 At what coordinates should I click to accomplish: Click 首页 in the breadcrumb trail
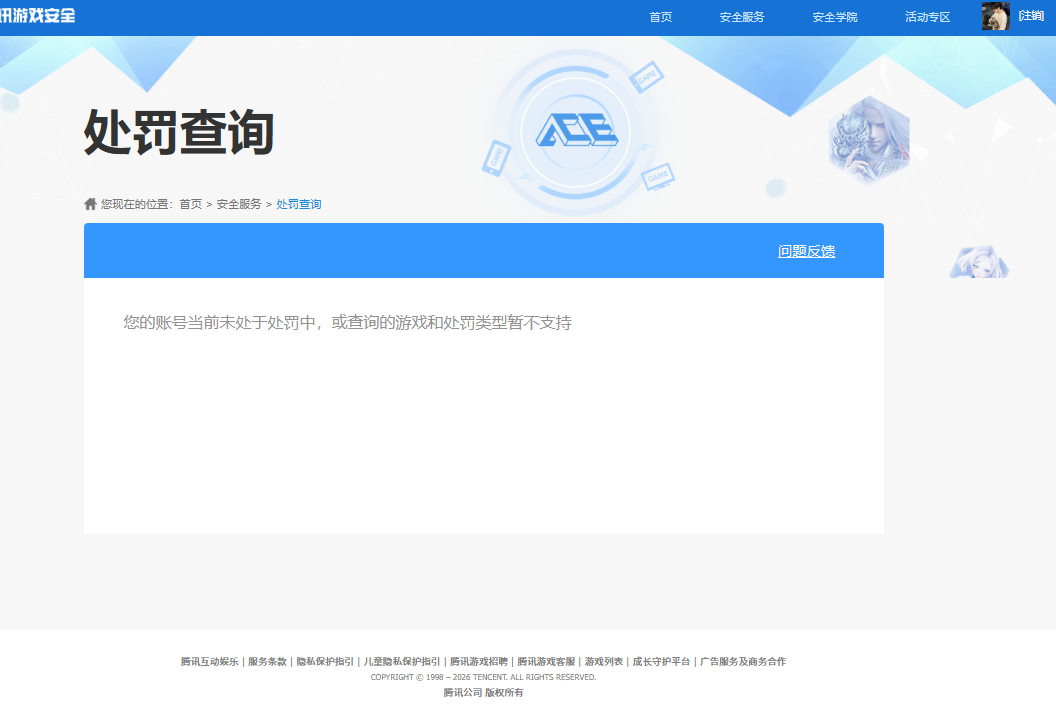[x=189, y=203]
